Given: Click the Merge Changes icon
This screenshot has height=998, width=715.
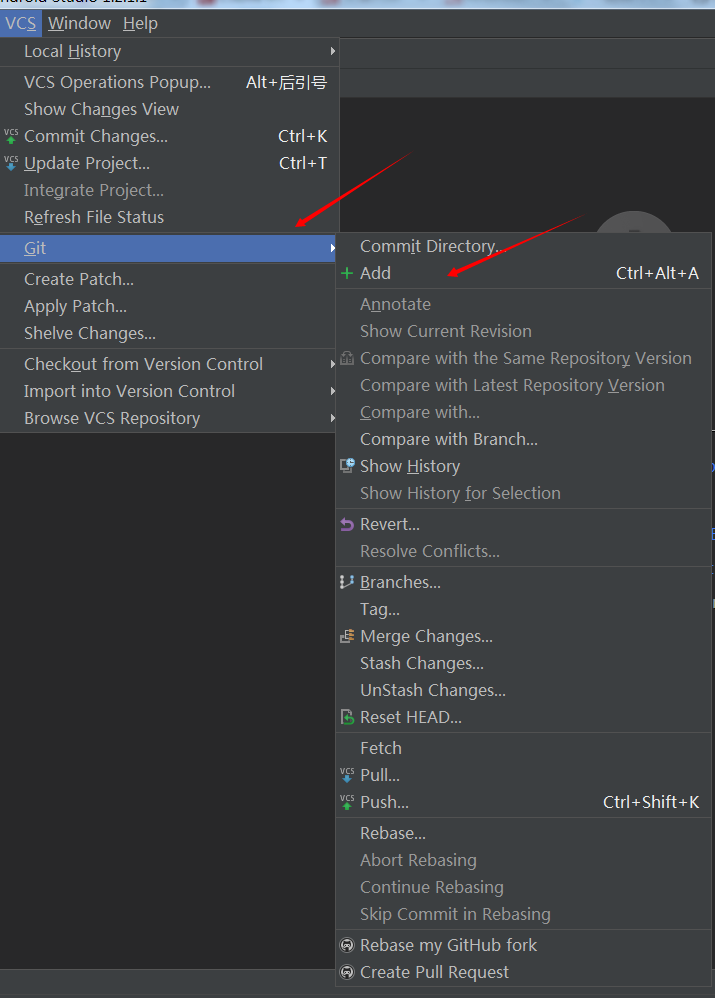Looking at the screenshot, I should pyautogui.click(x=347, y=636).
